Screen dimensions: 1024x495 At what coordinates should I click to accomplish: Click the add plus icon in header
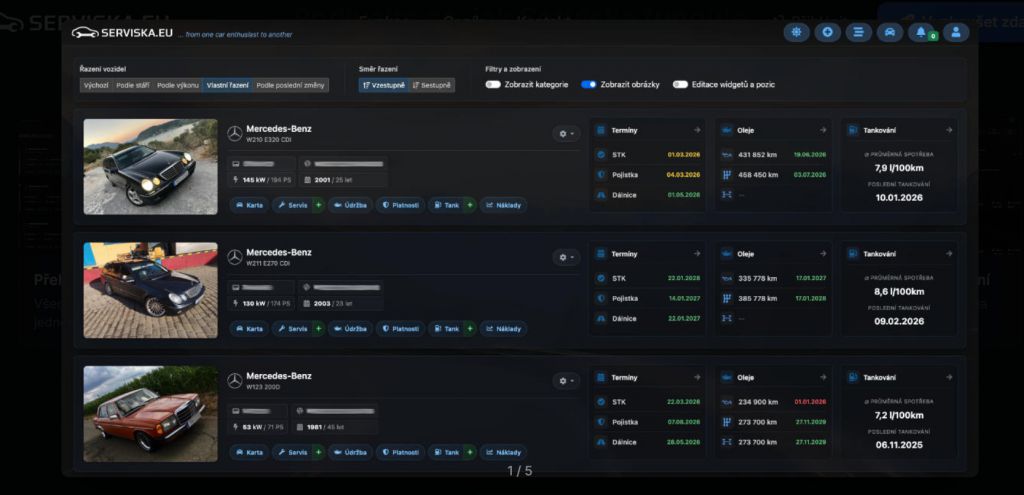click(x=827, y=33)
